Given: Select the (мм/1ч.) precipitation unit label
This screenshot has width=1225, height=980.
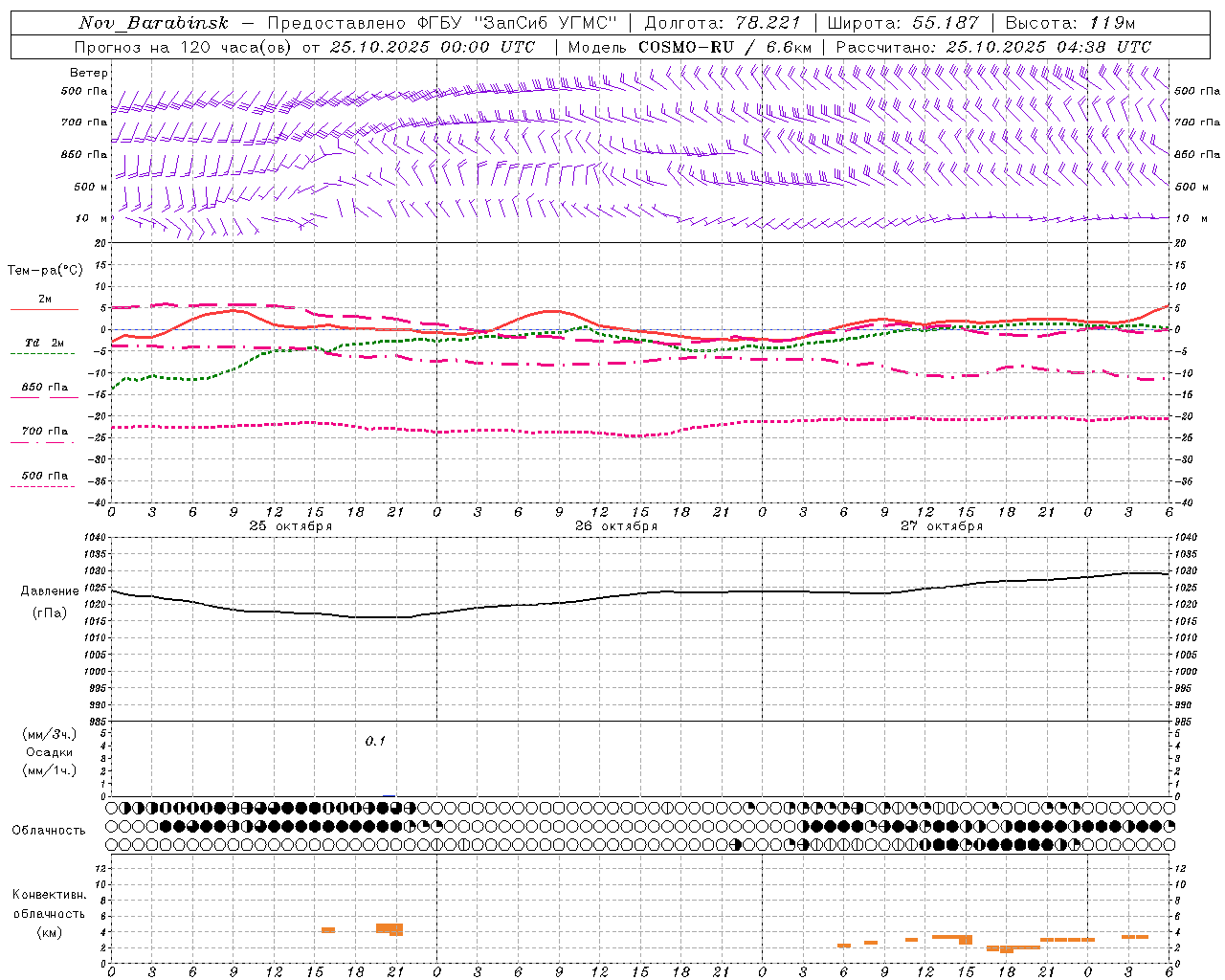Looking at the screenshot, I should pos(50,770).
